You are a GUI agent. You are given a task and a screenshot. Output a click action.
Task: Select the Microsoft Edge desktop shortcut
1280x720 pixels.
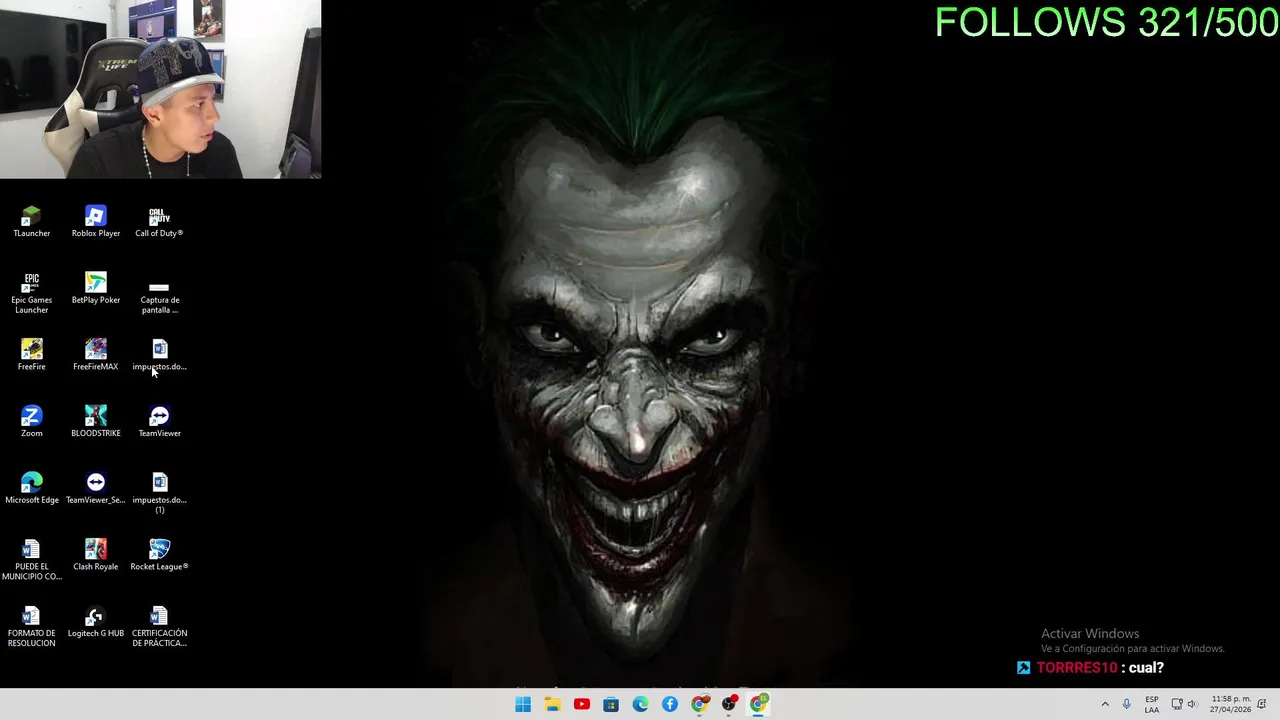pyautogui.click(x=31, y=489)
